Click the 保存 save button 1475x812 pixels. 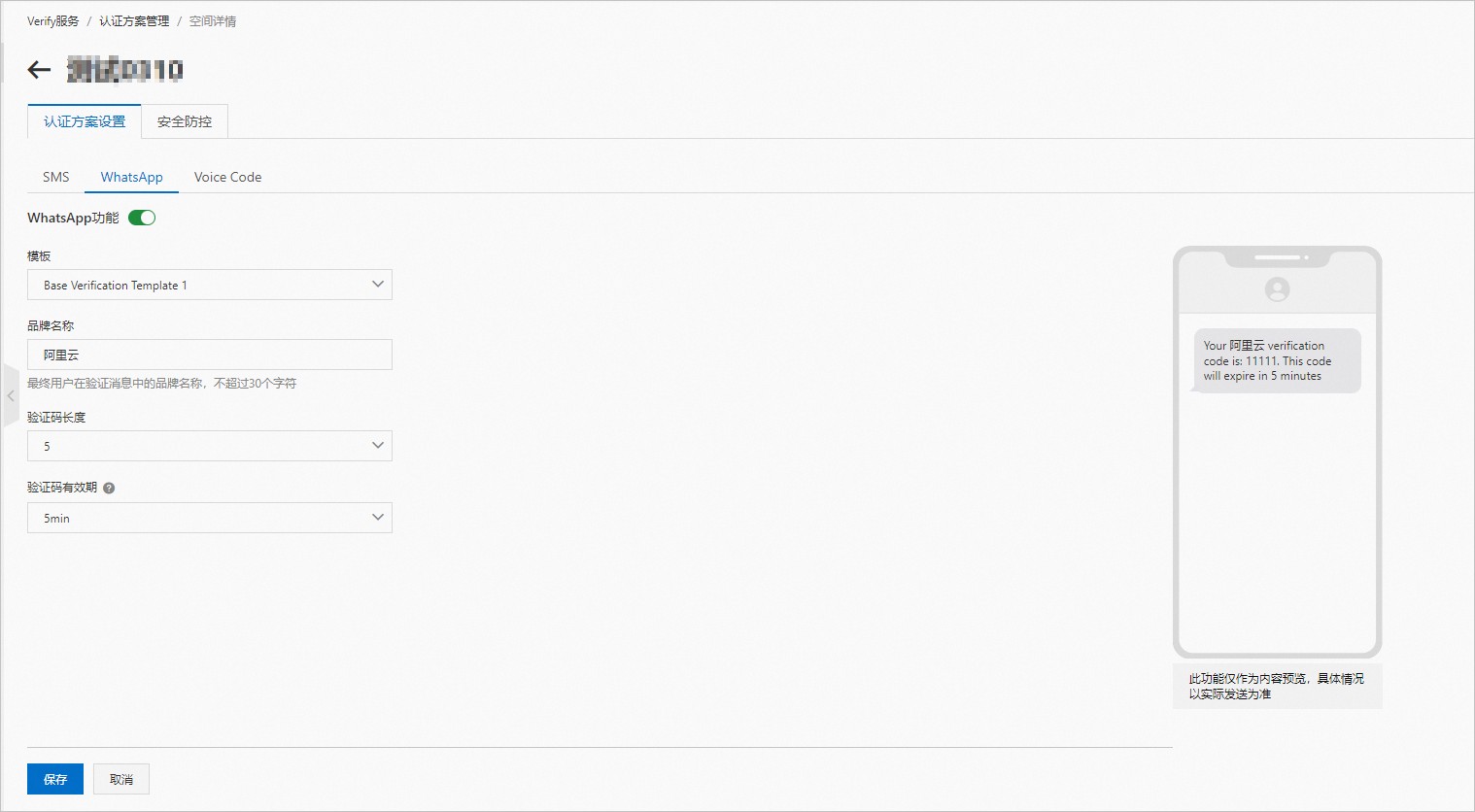click(x=55, y=779)
